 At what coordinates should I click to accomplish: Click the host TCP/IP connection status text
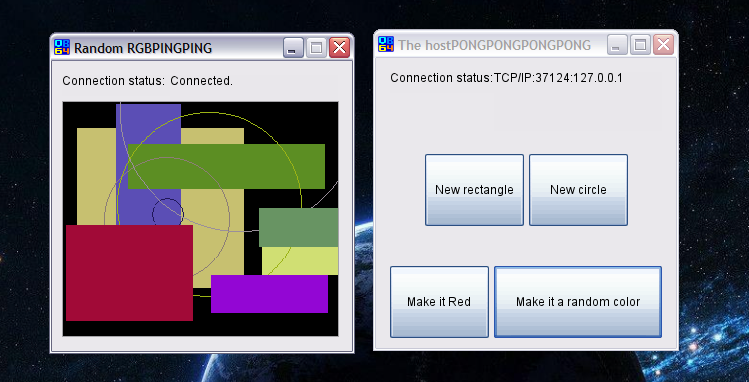tap(506, 78)
